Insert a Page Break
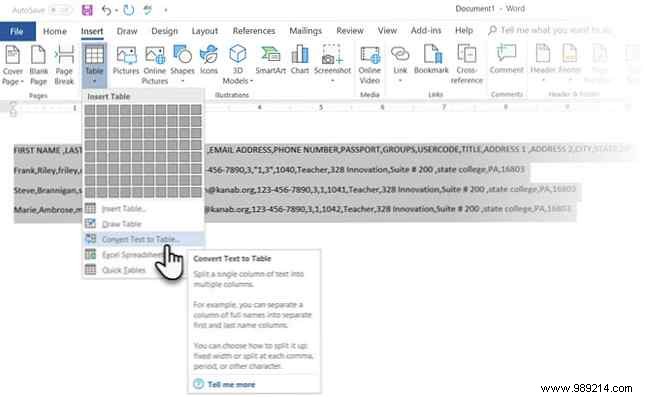Image resolution: width=647 pixels, height=397 pixels. pyautogui.click(x=64, y=66)
